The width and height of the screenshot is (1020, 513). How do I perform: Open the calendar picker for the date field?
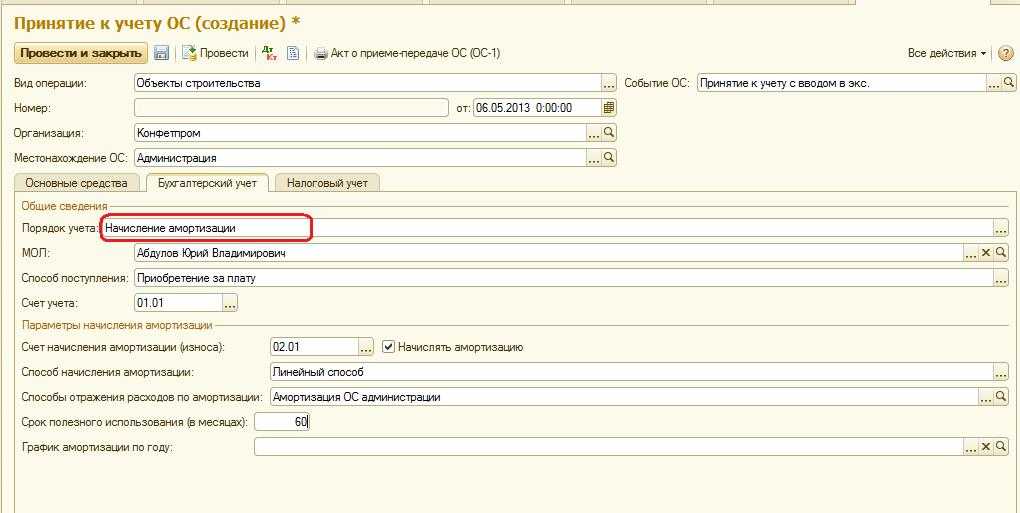pos(609,108)
